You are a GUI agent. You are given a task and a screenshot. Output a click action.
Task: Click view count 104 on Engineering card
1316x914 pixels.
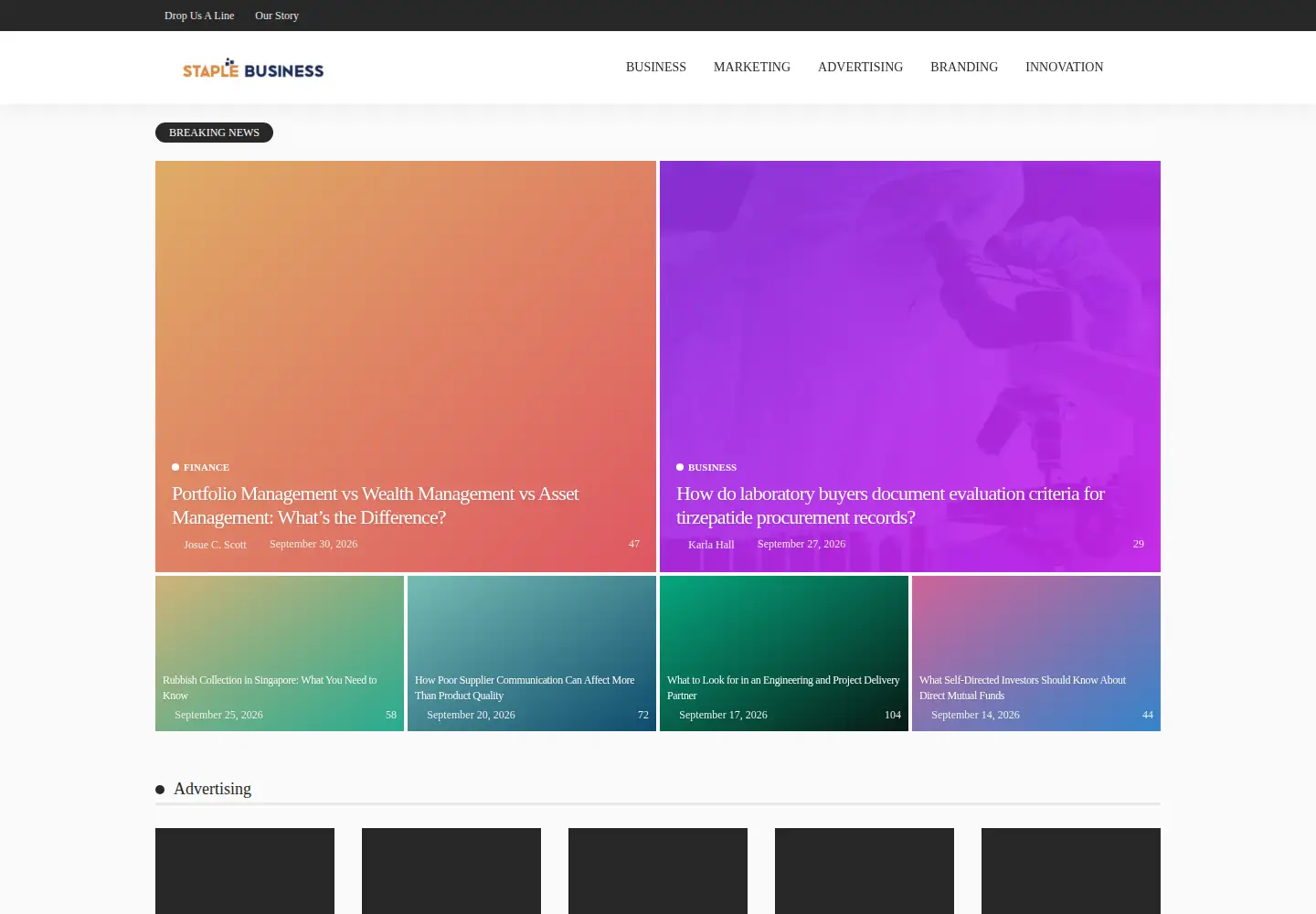point(893,715)
